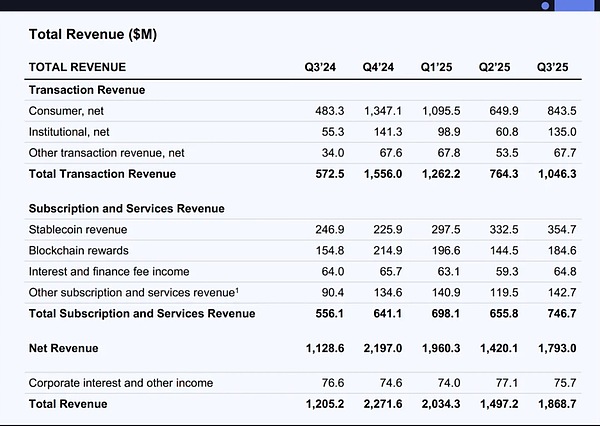Click the Subscription and Services Revenue heading
Image resolution: width=600 pixels, height=426 pixels.
[x=126, y=208]
